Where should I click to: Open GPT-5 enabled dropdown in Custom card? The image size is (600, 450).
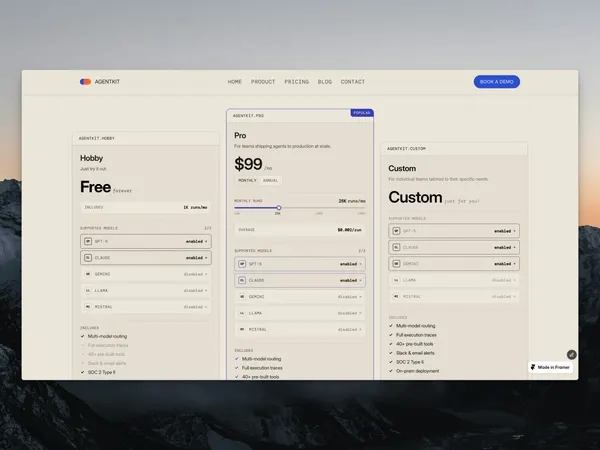[x=505, y=231]
